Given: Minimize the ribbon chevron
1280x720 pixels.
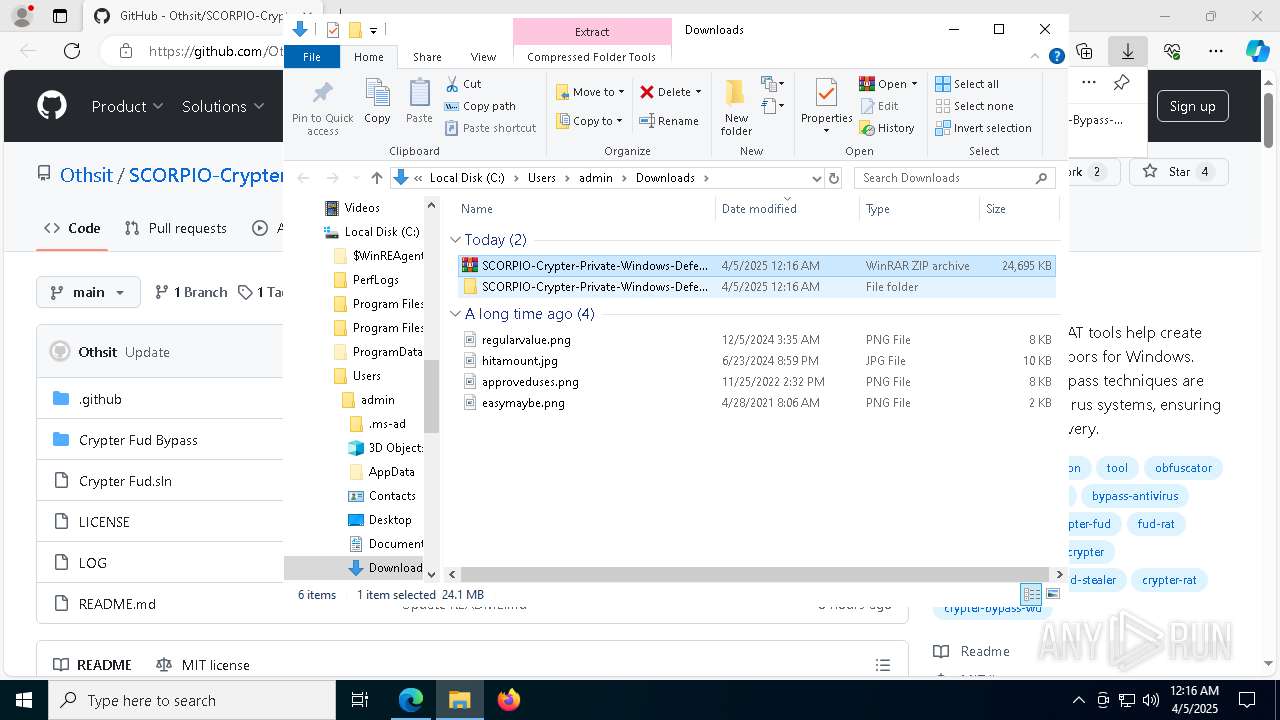Looking at the screenshot, I should (x=1036, y=57).
